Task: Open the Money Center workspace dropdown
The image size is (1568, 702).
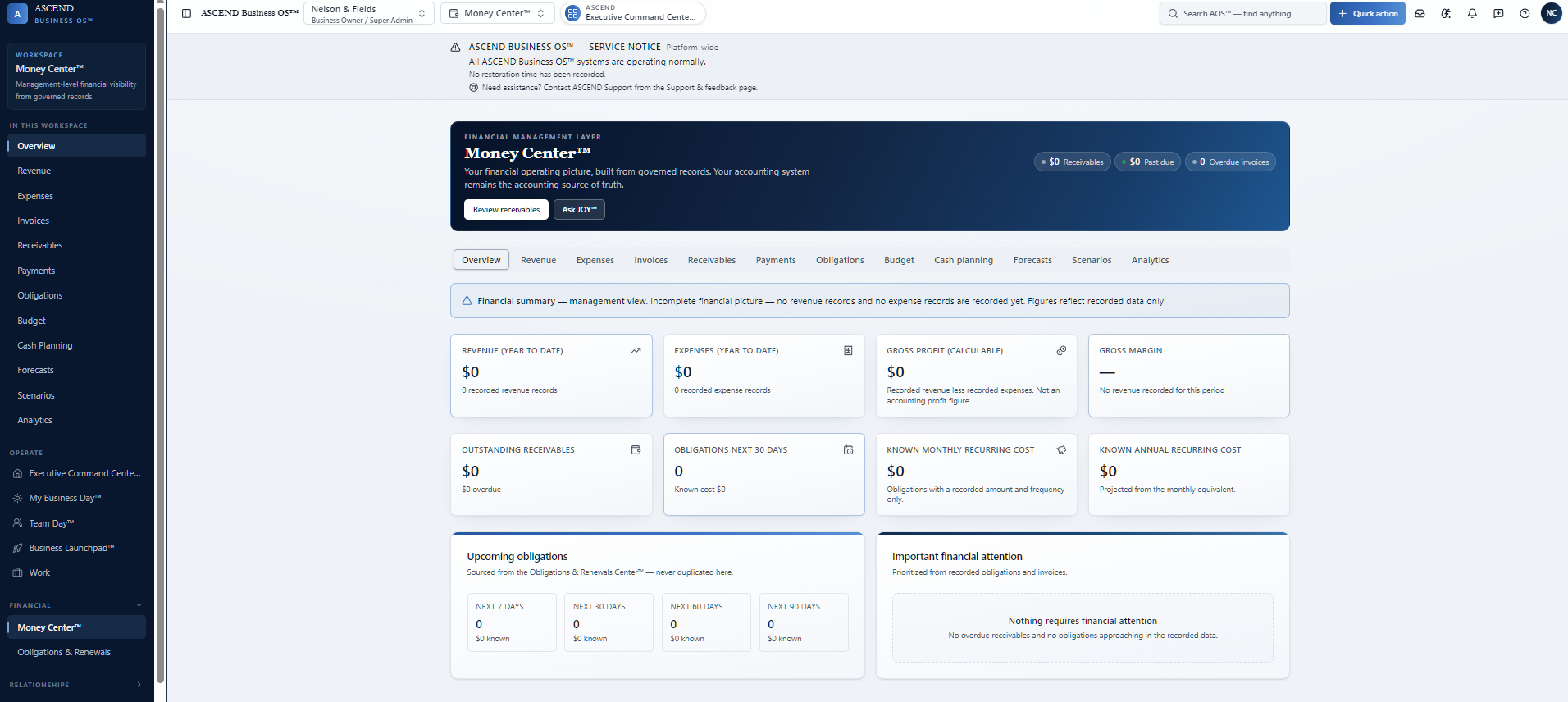Action: (497, 13)
